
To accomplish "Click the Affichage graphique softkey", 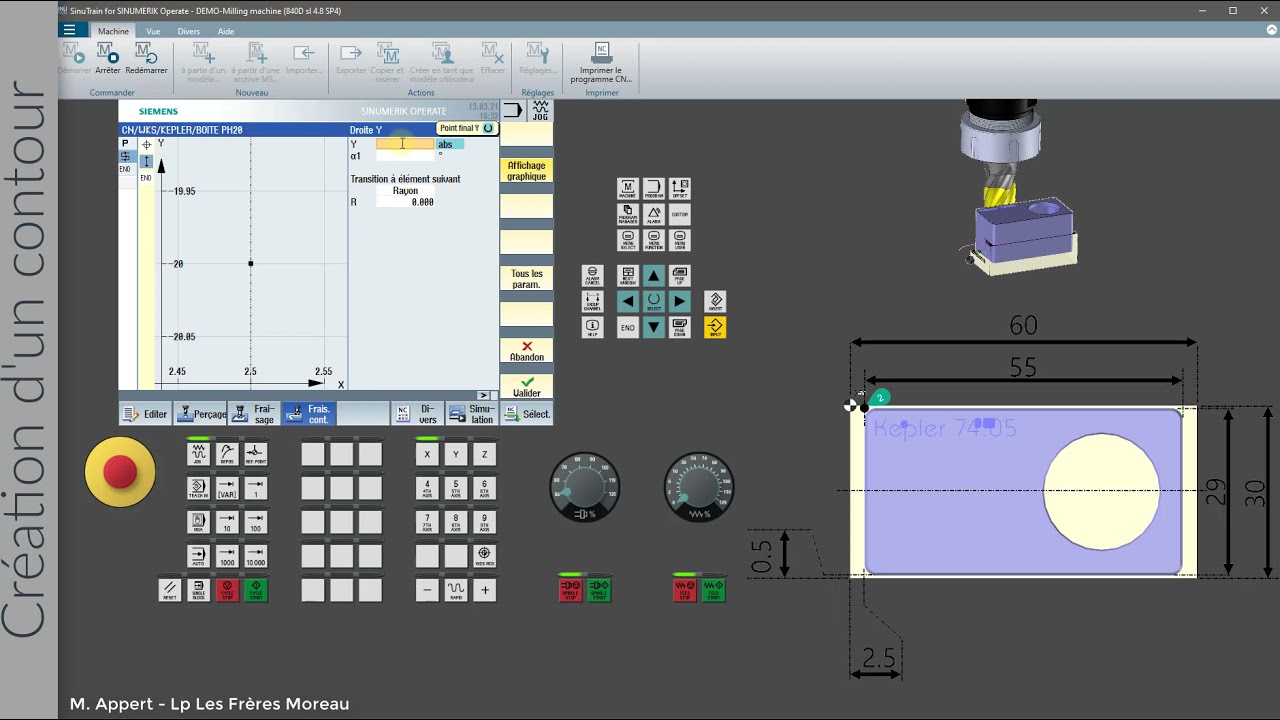I will [x=526, y=171].
